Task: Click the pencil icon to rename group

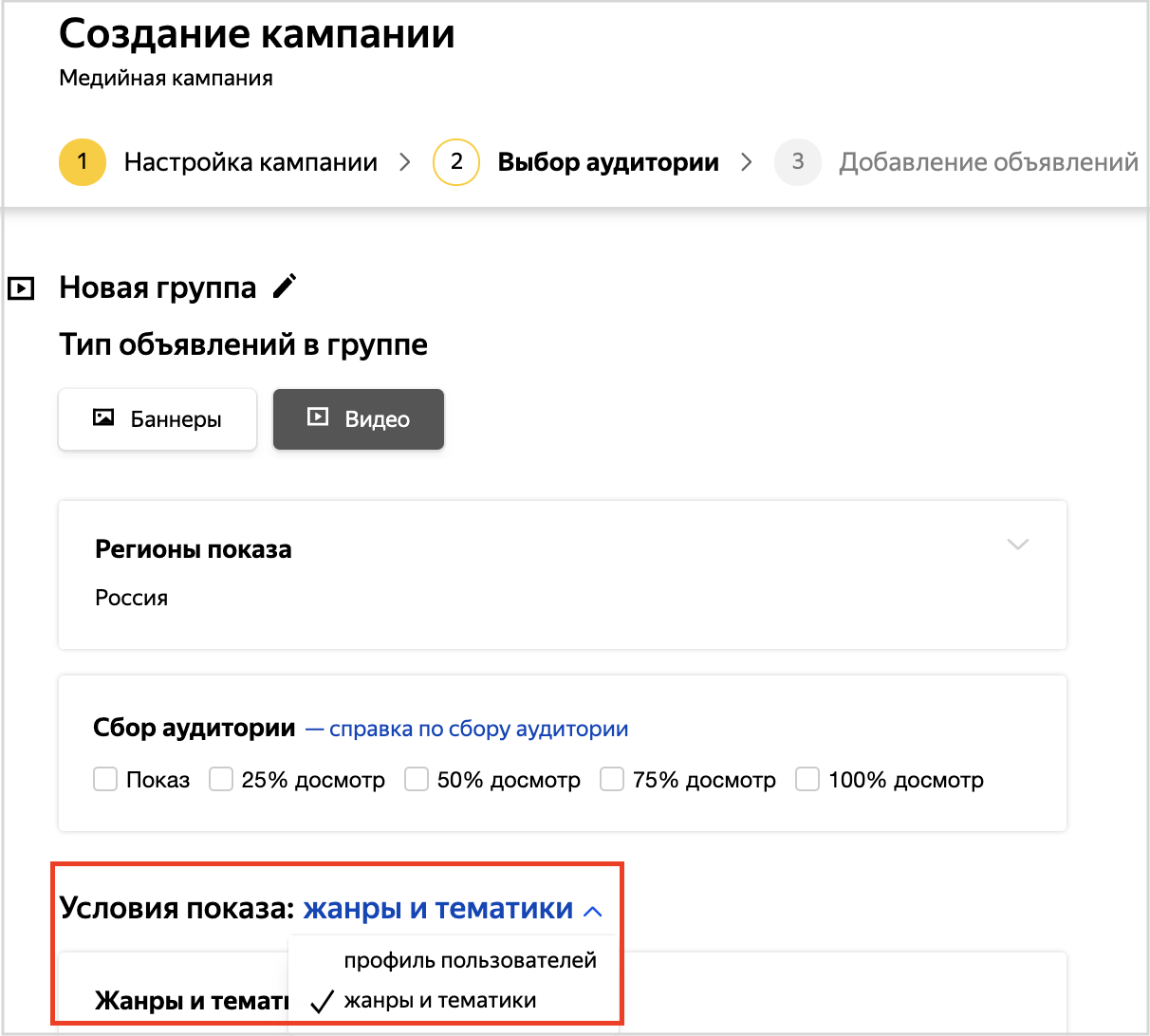Action: pyautogui.click(x=285, y=287)
